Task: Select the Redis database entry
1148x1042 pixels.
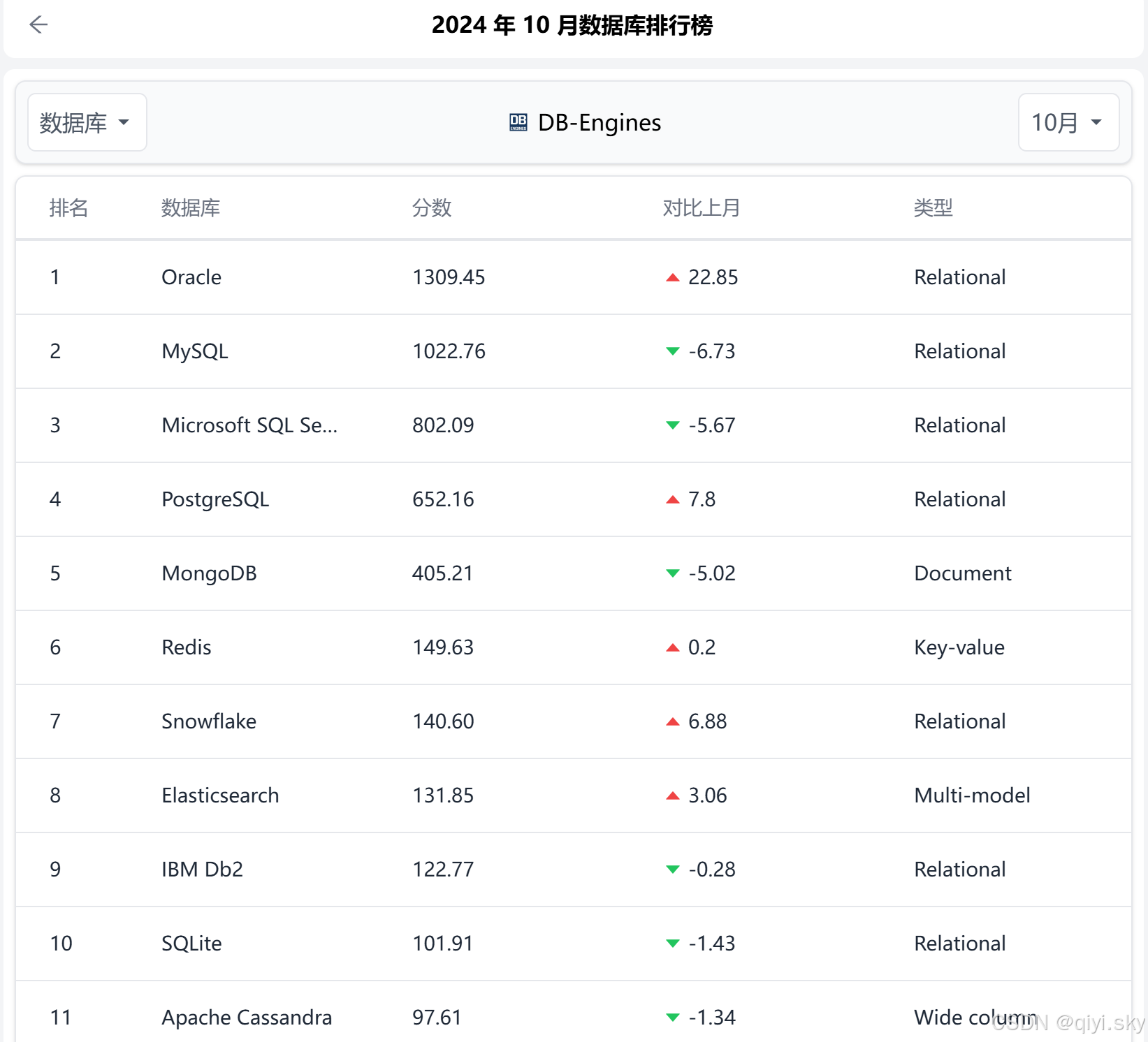Action: pyautogui.click(x=186, y=648)
